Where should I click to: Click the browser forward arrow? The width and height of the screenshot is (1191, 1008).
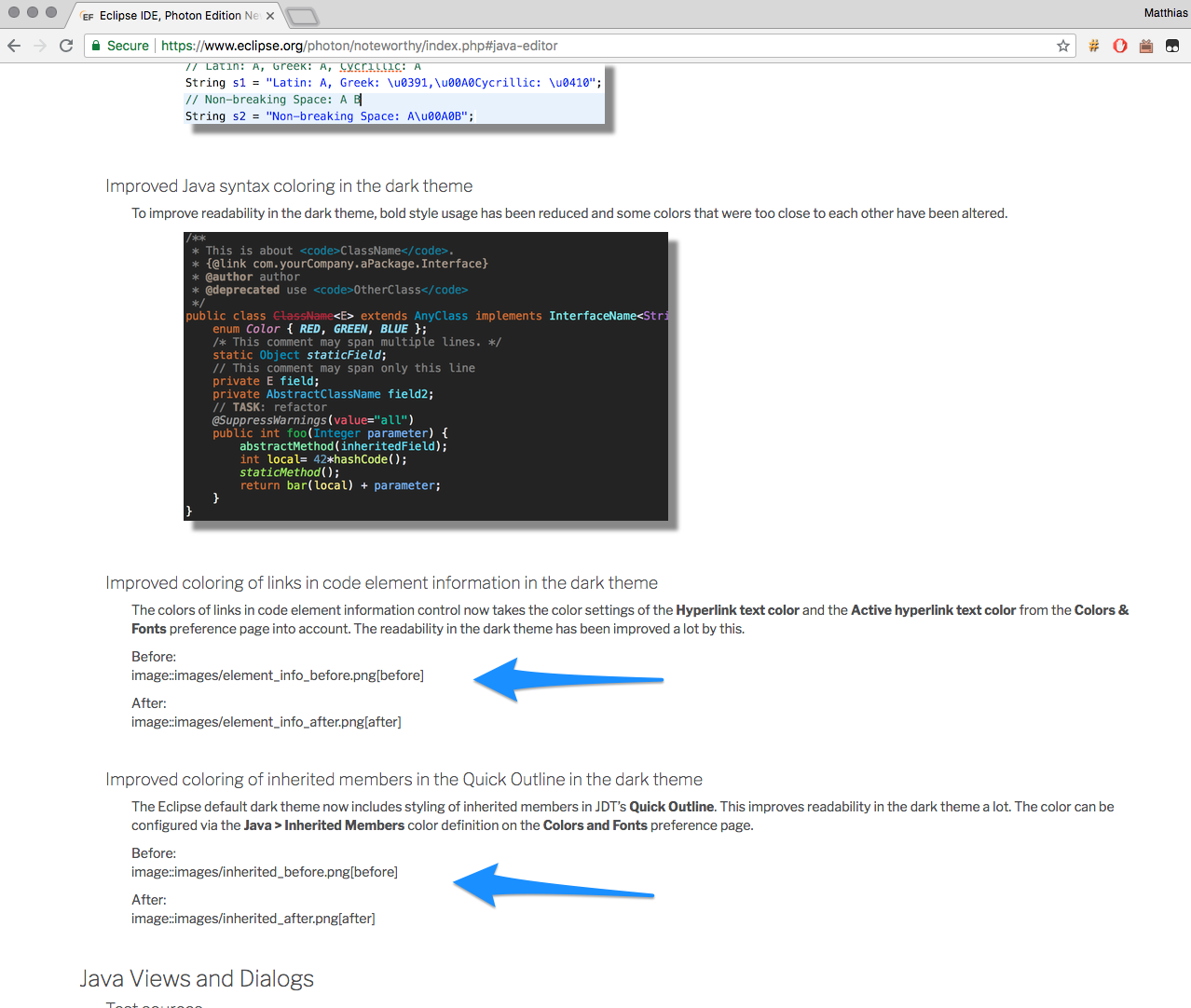(40, 46)
